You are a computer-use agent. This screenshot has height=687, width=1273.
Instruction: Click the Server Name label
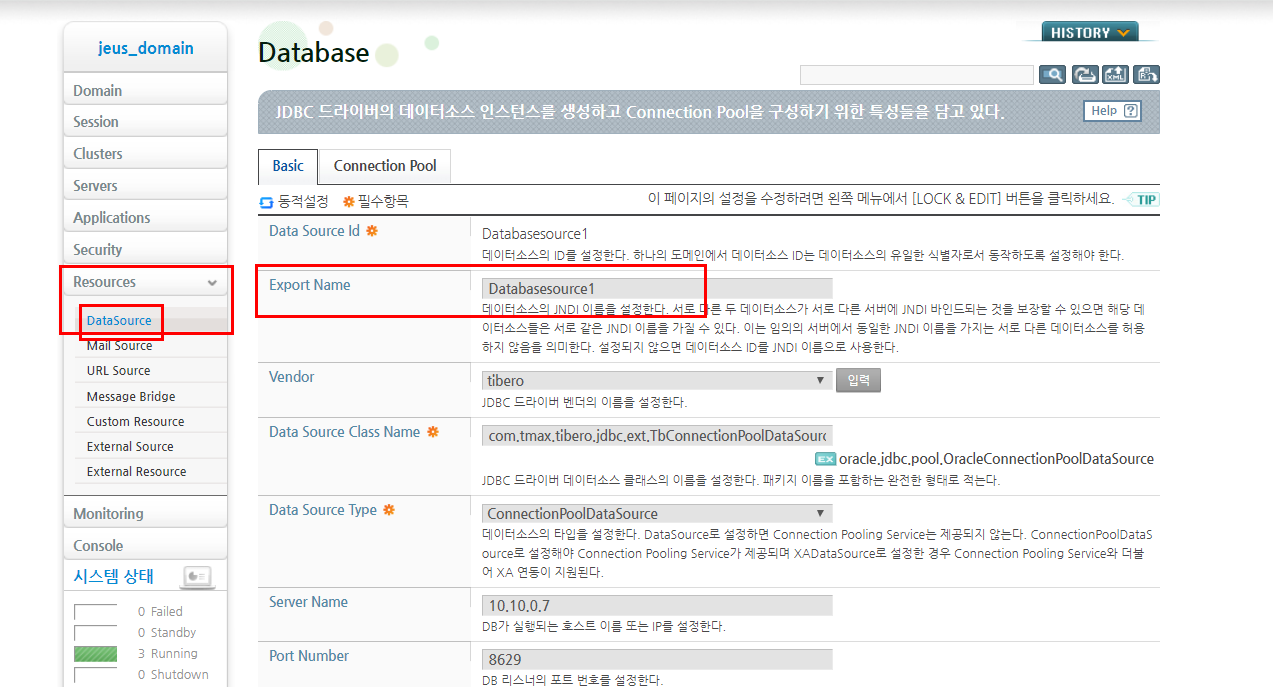[309, 602]
